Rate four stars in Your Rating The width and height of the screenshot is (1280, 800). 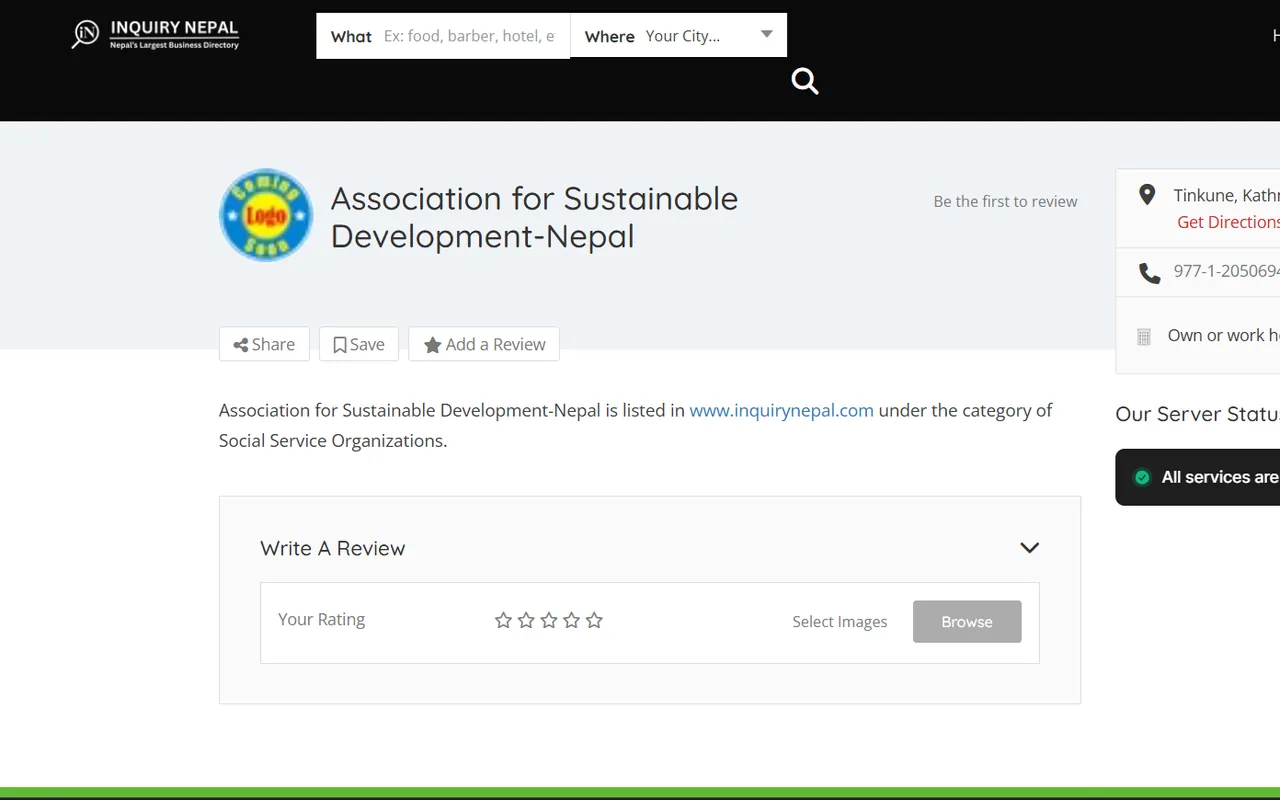click(x=571, y=620)
